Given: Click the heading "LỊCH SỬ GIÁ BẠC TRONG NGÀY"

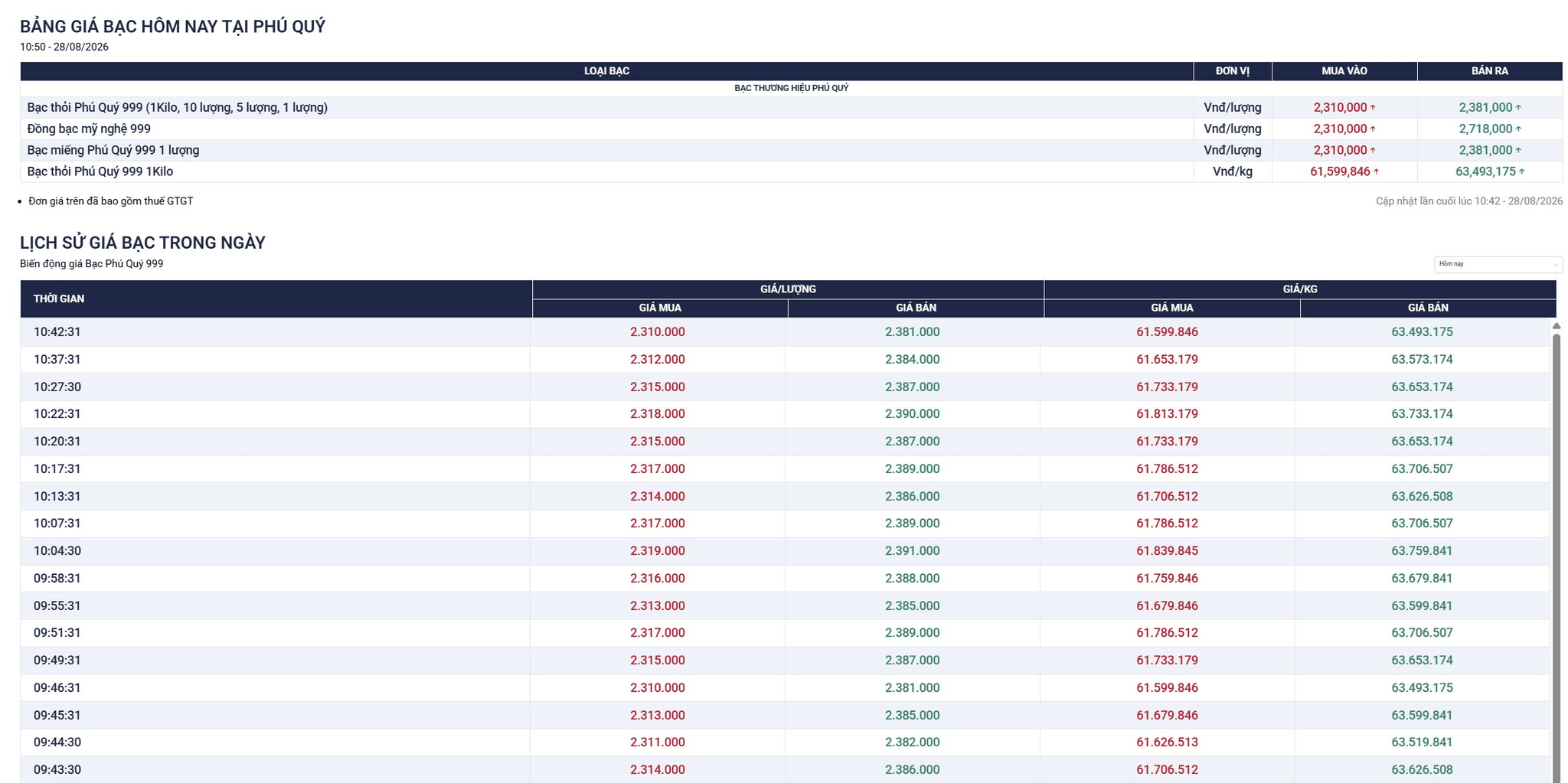Looking at the screenshot, I should tap(142, 243).
